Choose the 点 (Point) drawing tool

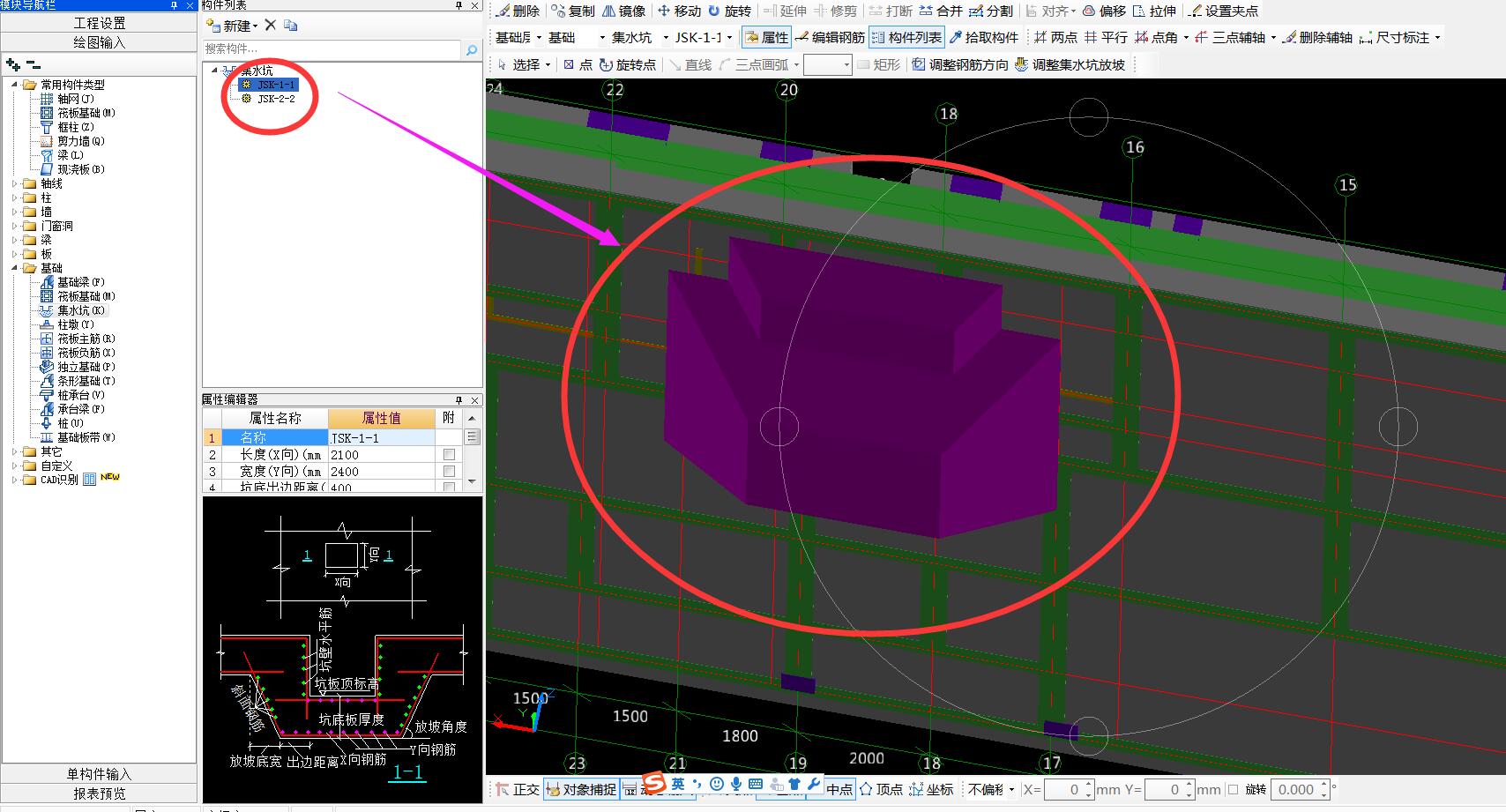tap(578, 64)
